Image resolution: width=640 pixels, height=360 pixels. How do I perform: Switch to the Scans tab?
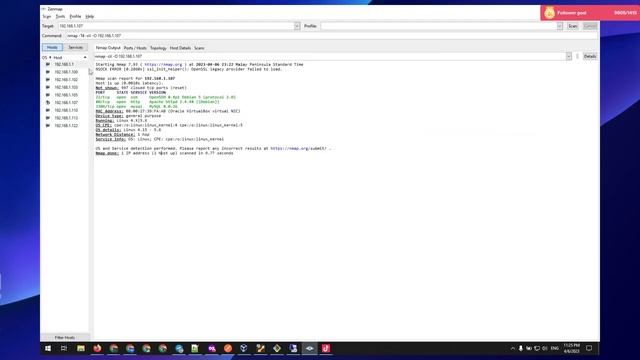[199, 48]
